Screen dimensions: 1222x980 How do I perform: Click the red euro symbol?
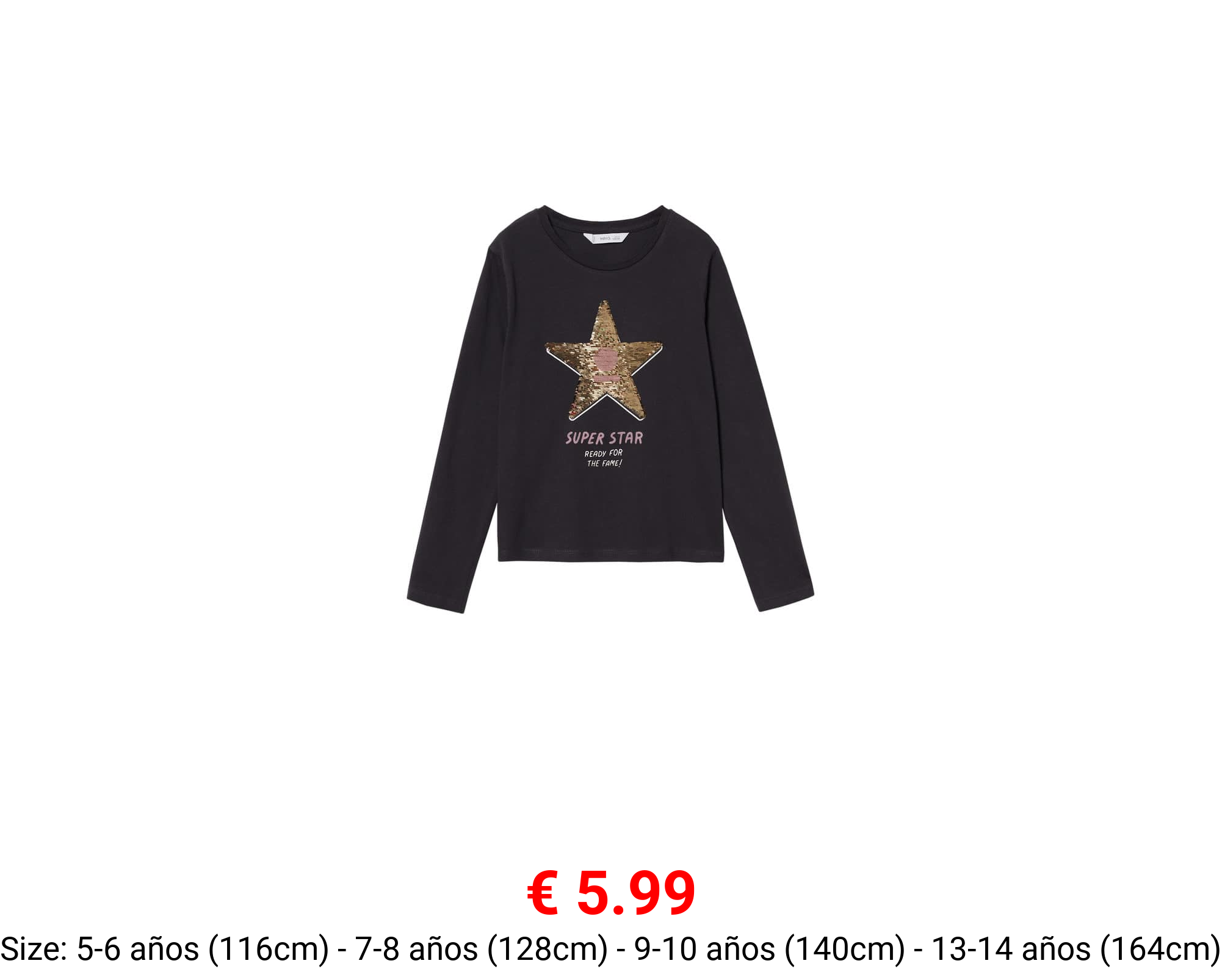pyautogui.click(x=543, y=893)
